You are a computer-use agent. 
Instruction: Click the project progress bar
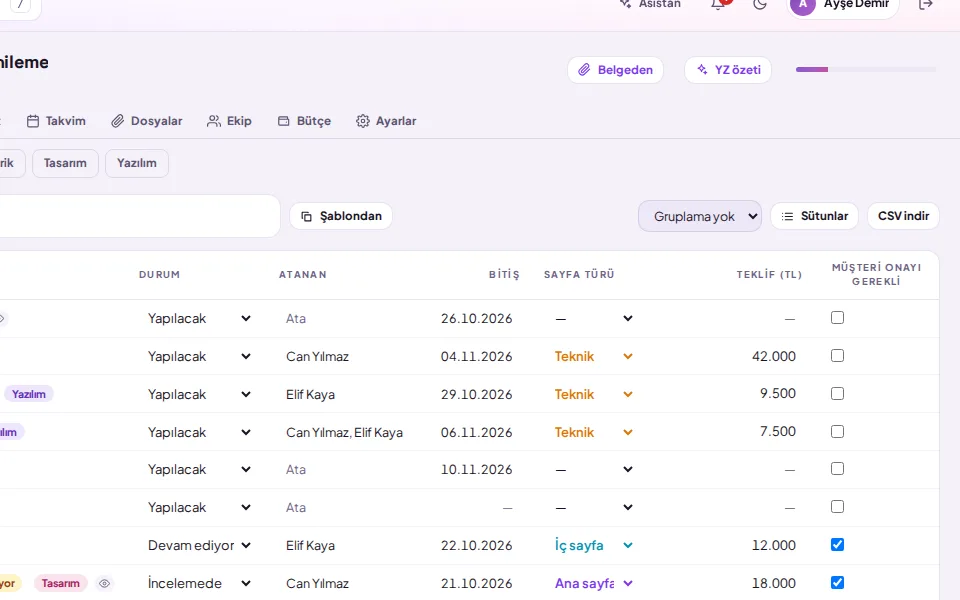(x=866, y=70)
